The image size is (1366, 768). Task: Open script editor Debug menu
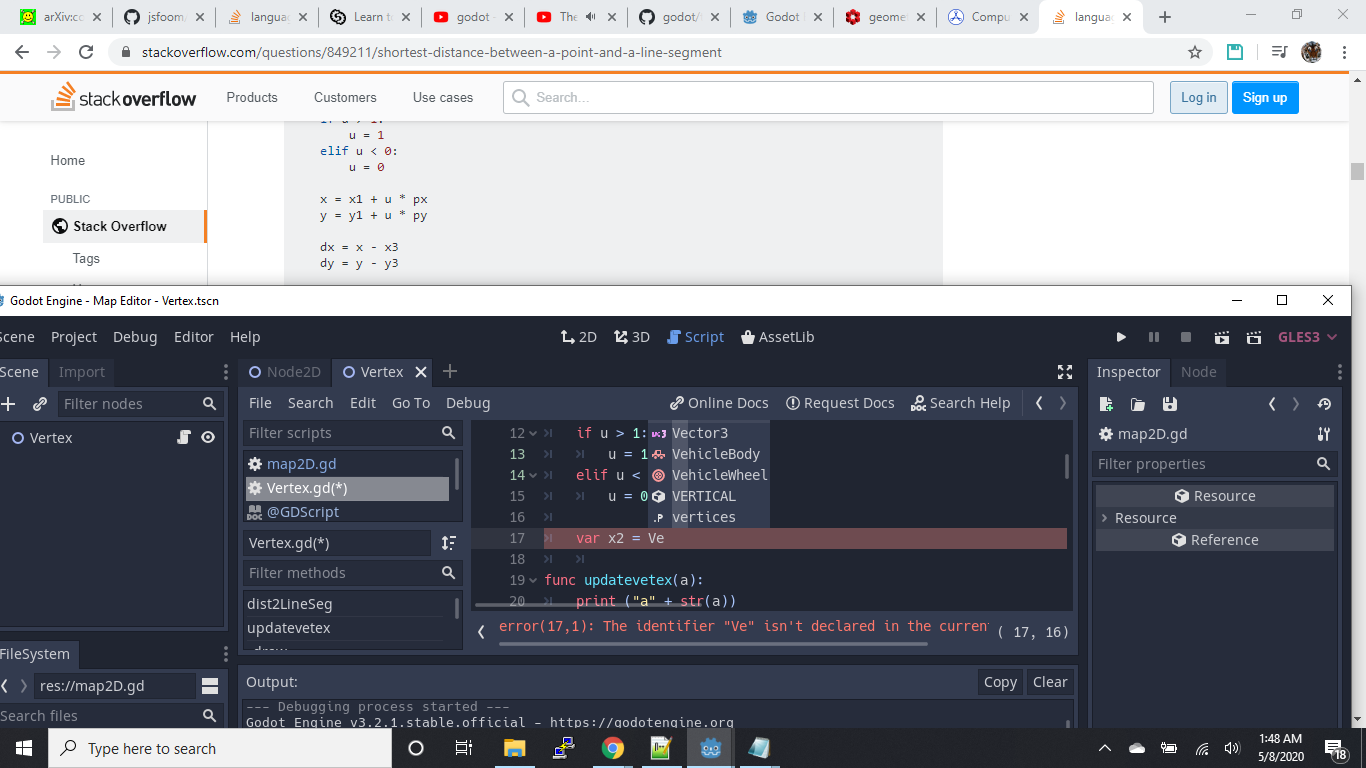[x=468, y=403]
